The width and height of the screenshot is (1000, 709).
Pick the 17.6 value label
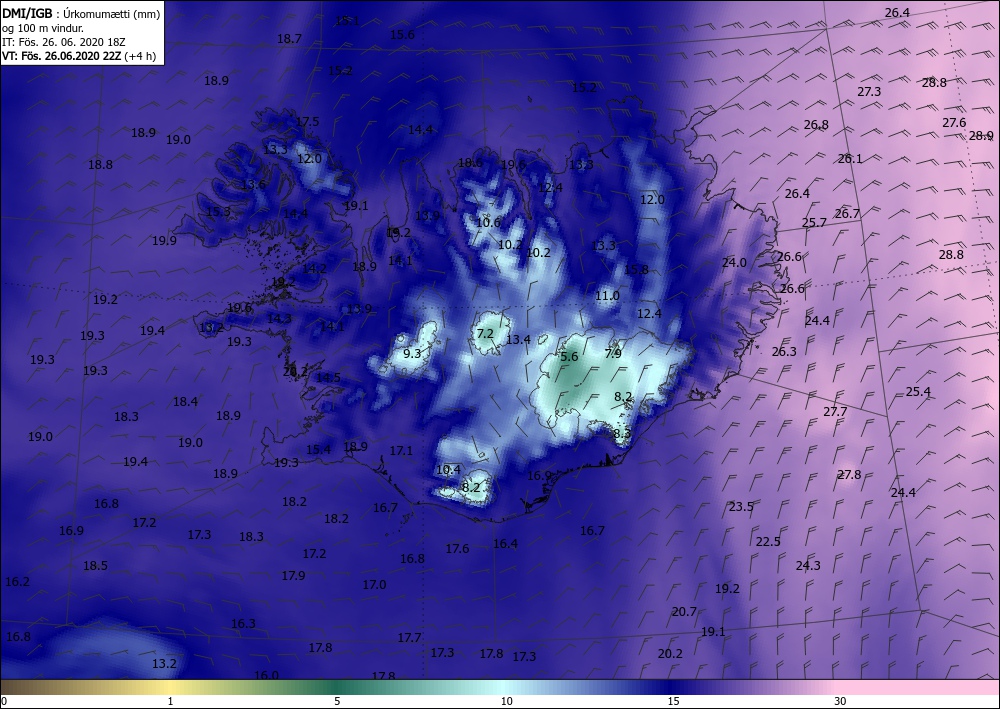pos(457,548)
